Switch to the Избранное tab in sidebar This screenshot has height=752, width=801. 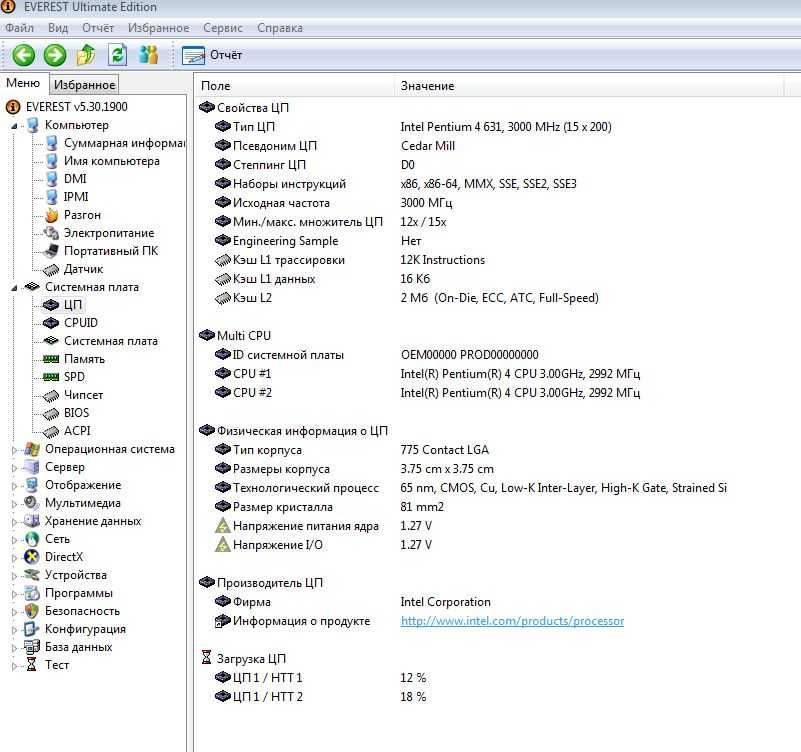[x=84, y=84]
